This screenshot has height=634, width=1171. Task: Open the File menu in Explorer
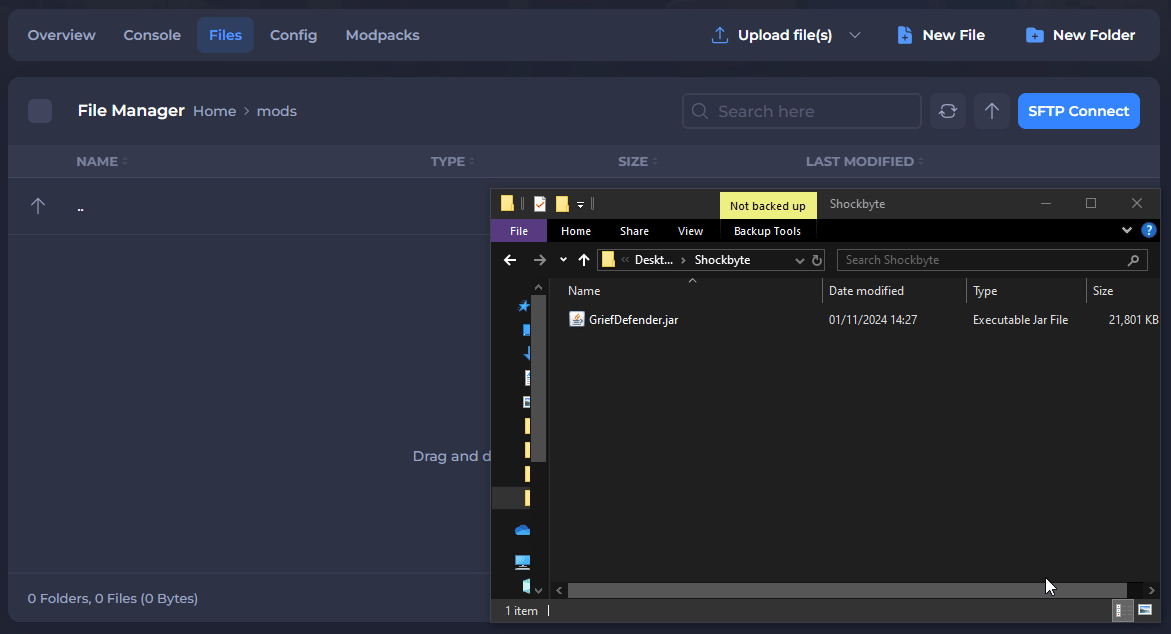pos(519,231)
